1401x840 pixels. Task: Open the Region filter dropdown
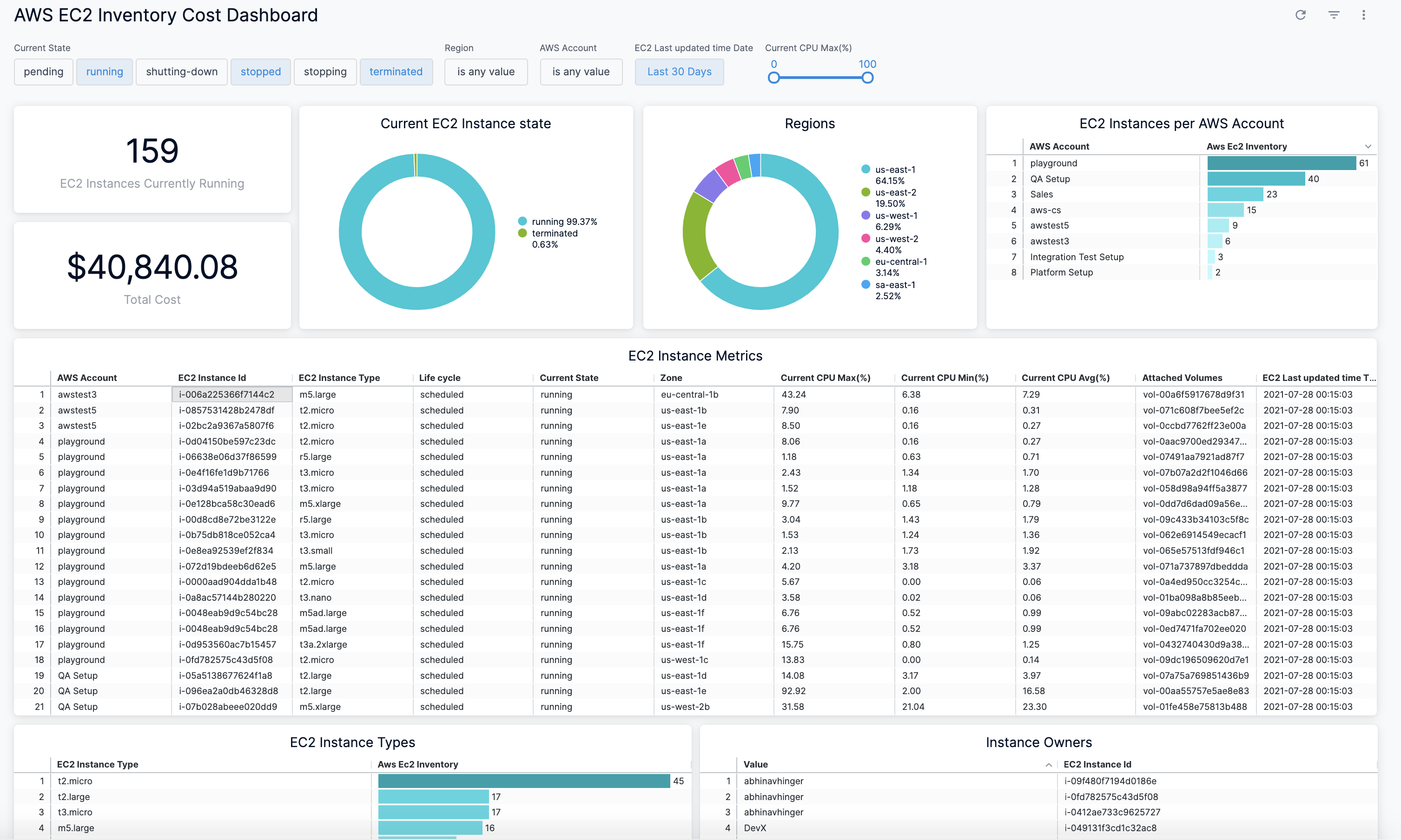(485, 72)
